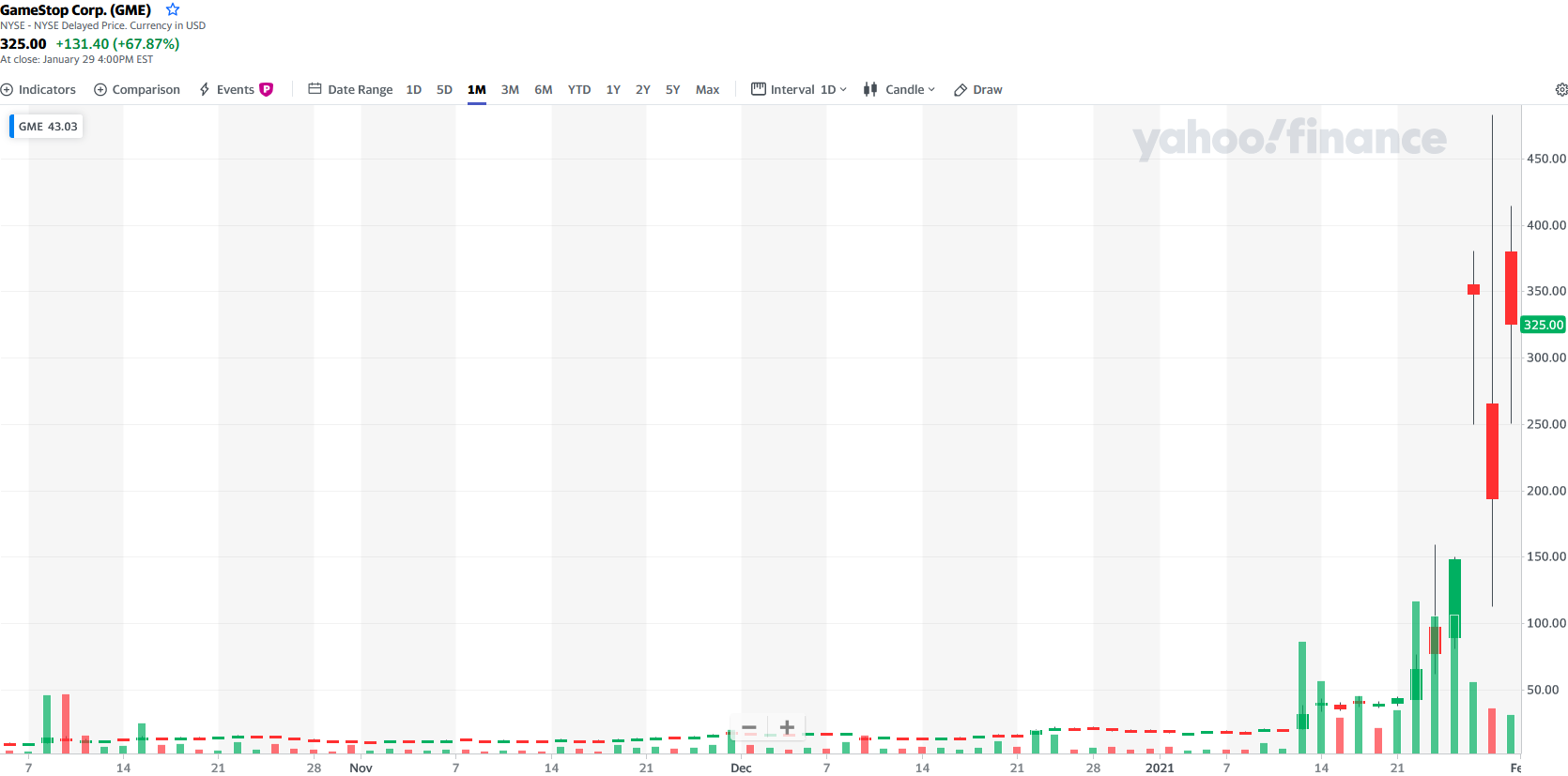Zoom in with the plus button
Image resolution: width=1568 pixels, height=776 pixels.
point(787,728)
